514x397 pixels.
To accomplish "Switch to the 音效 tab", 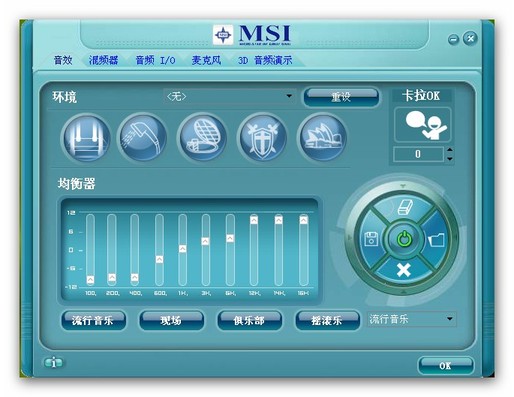I will pos(63,60).
